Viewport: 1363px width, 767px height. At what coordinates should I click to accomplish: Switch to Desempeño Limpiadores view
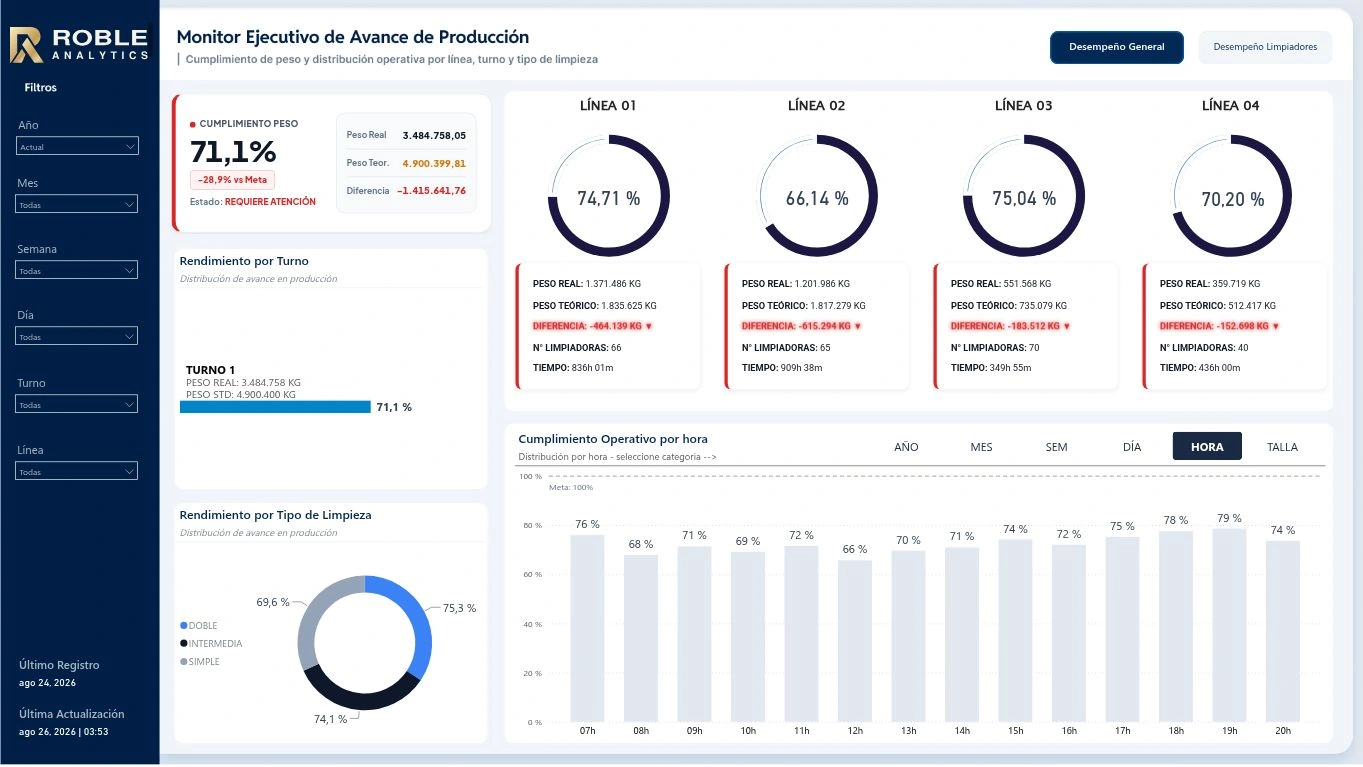click(1265, 47)
